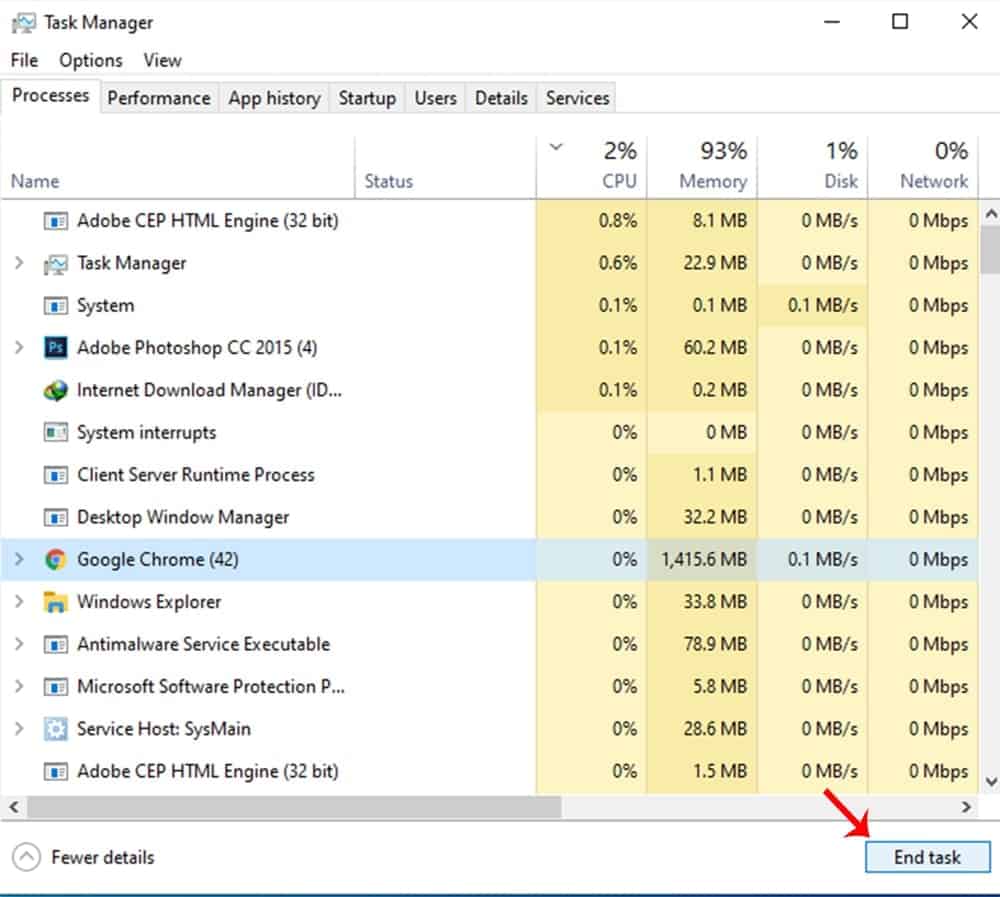Click the Task Manager title bar icon
Screen dimensions: 1000x897
tap(24, 23)
